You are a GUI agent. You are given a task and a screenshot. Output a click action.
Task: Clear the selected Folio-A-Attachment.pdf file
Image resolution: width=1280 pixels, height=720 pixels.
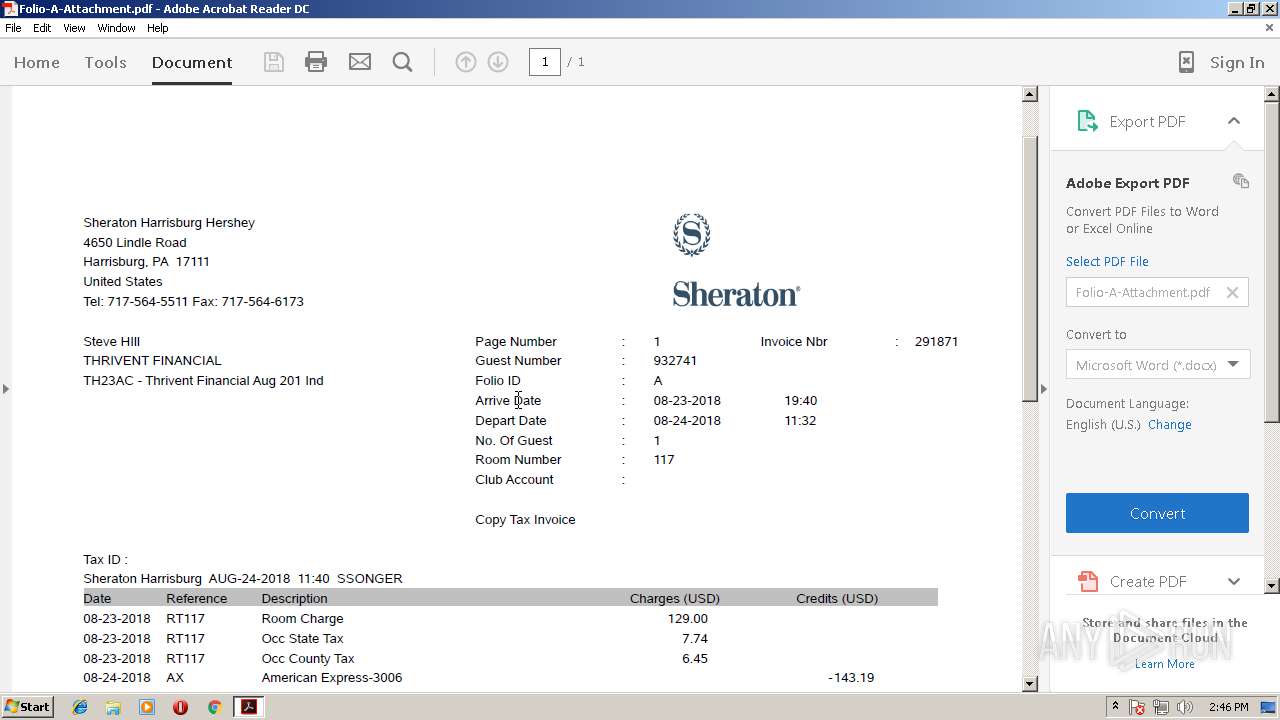pyautogui.click(x=1232, y=292)
